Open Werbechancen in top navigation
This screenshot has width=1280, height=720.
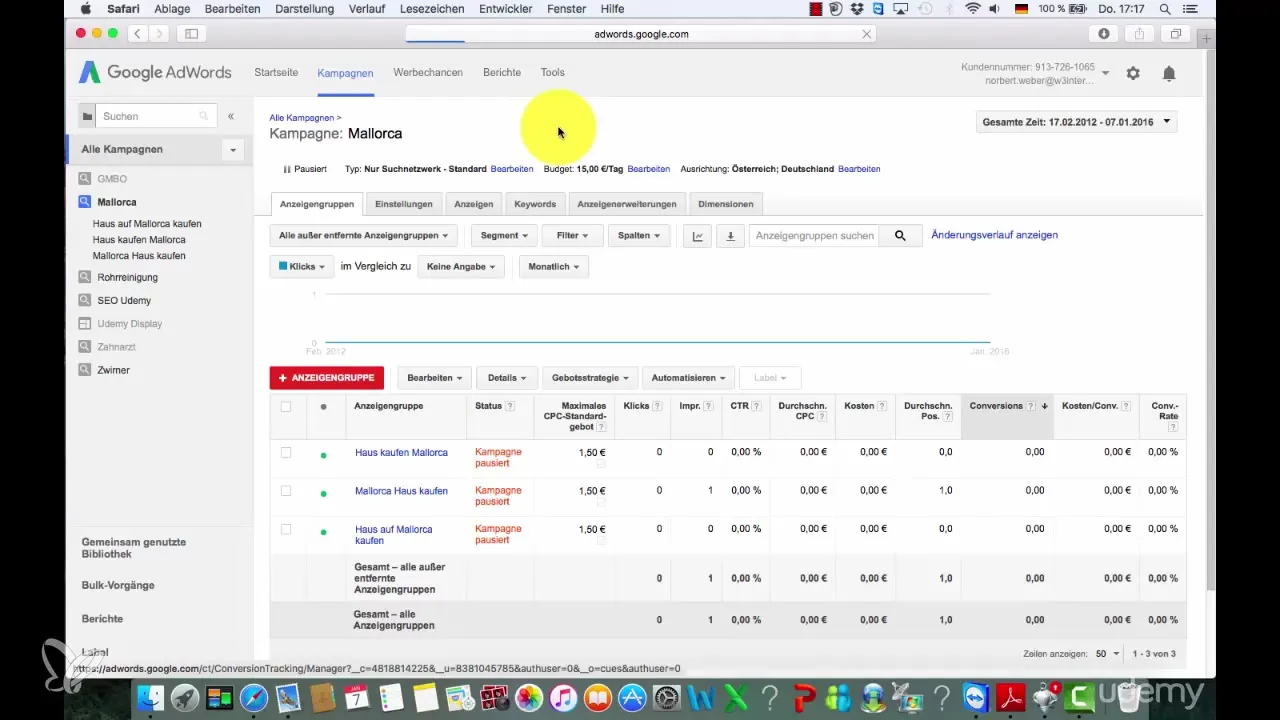(428, 73)
